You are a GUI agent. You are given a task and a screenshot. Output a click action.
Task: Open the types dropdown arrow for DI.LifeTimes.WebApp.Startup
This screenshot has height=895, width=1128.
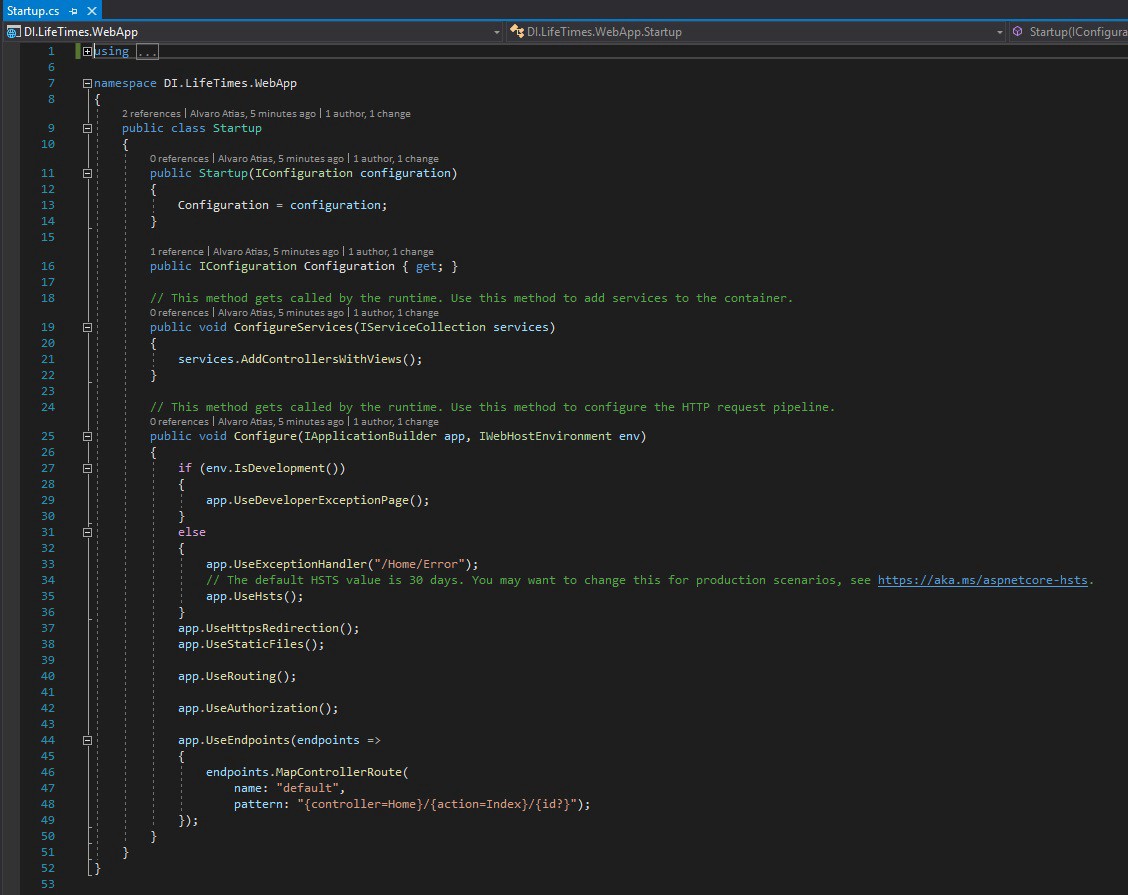[x=999, y=32]
